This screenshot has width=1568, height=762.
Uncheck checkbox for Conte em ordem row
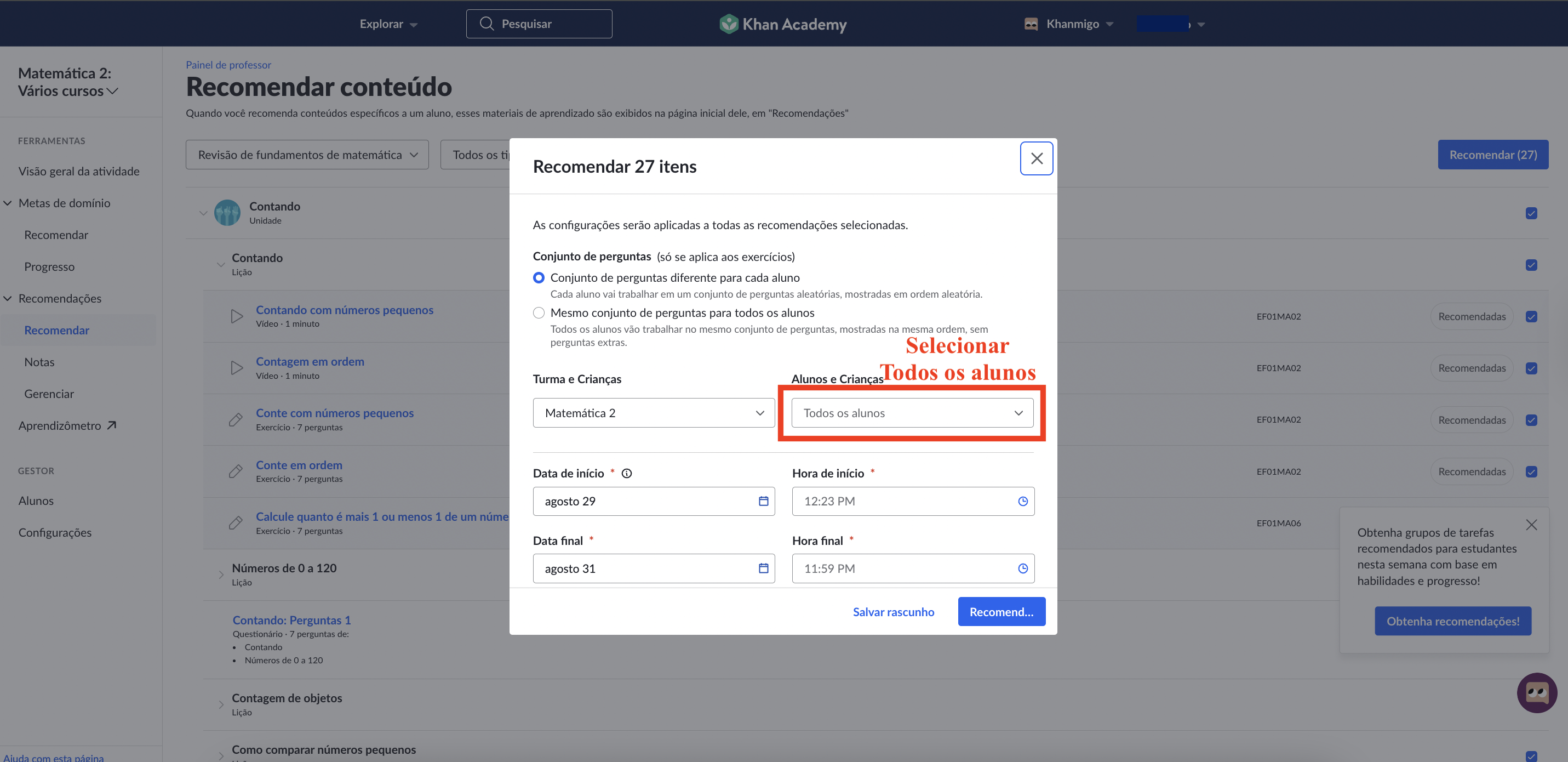click(x=1531, y=472)
